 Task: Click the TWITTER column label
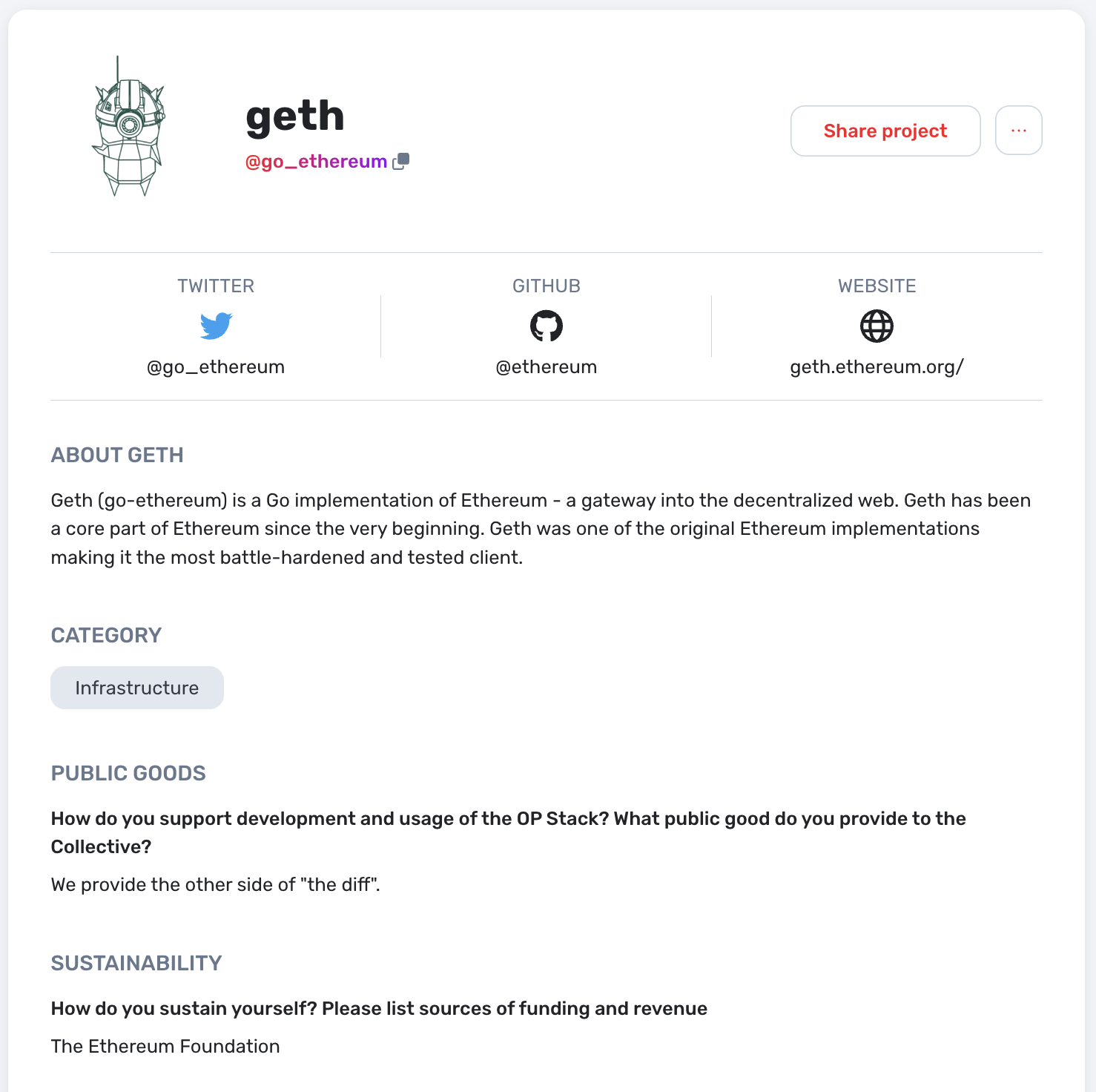coord(216,286)
